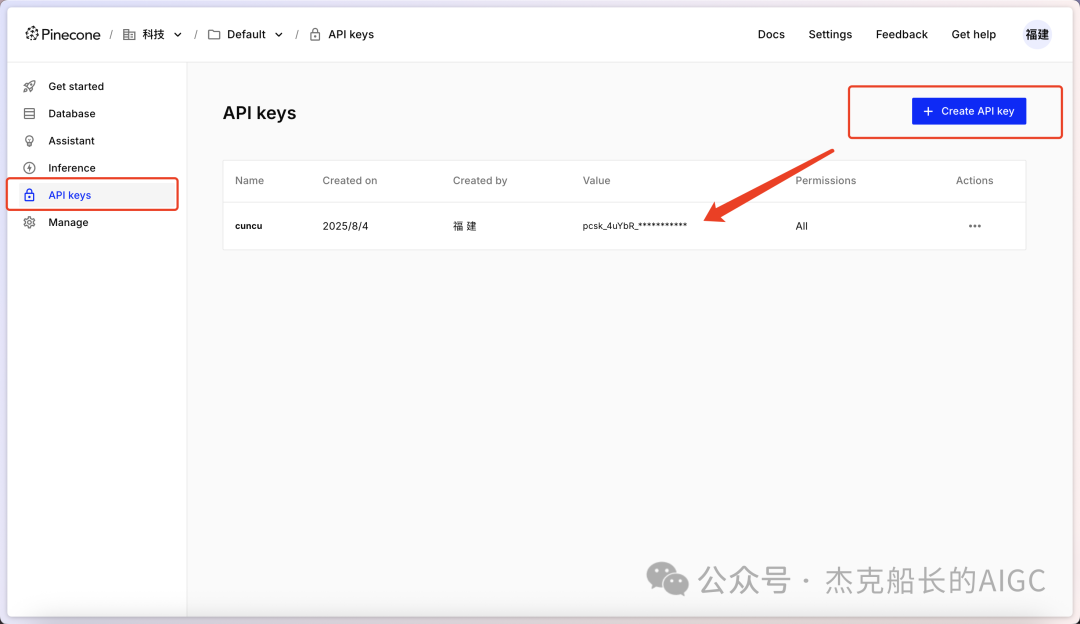Click the organization building icon in breadcrumb
This screenshot has height=624, width=1080.
click(x=129, y=34)
